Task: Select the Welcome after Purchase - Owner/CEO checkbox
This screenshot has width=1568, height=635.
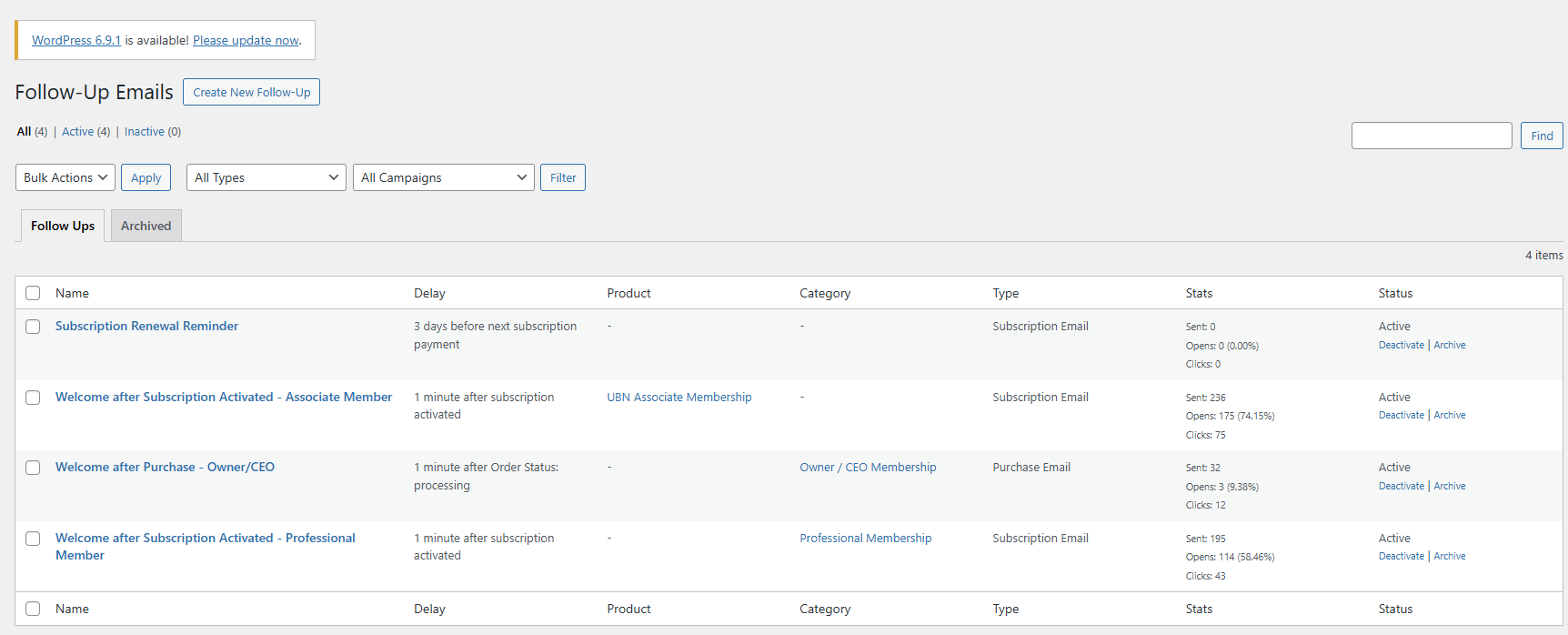Action: [33, 468]
